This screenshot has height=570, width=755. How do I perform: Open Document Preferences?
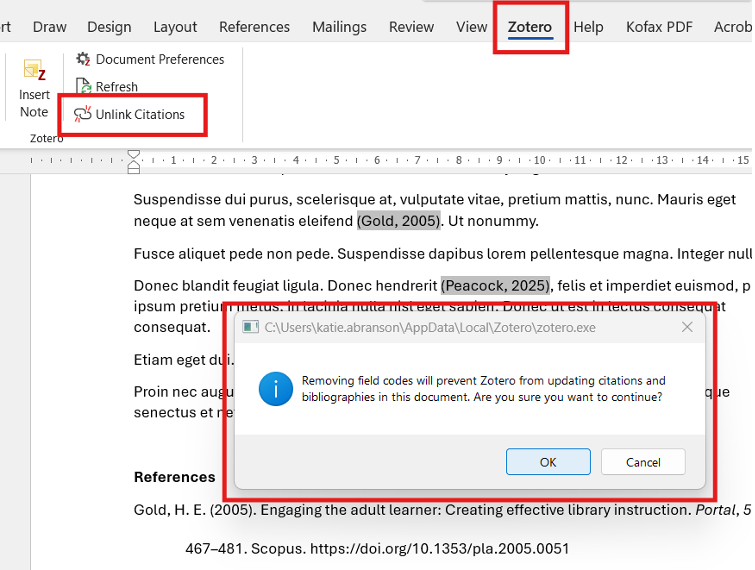click(x=150, y=59)
